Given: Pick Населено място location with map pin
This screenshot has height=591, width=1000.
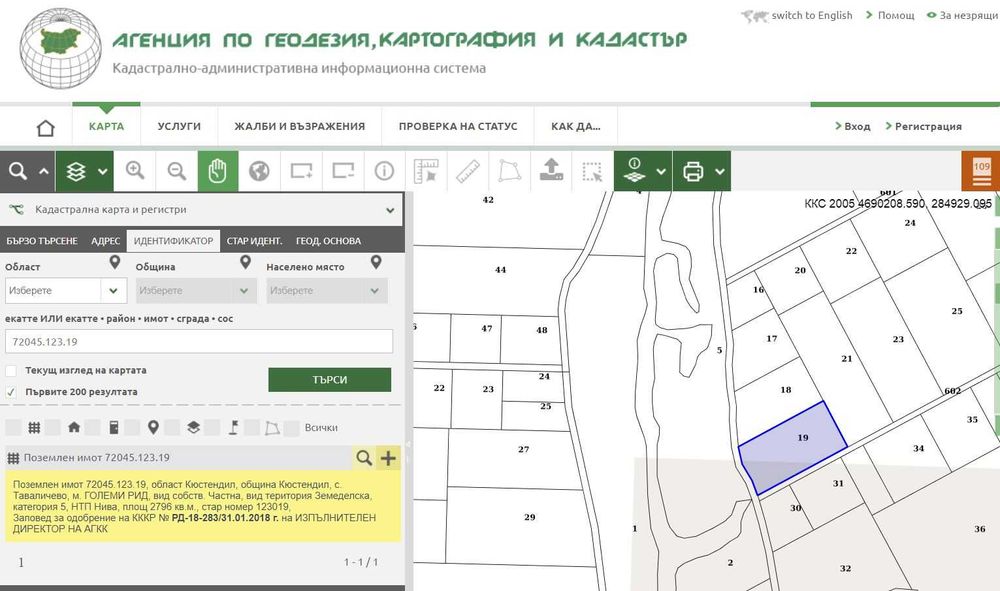Looking at the screenshot, I should point(376,262).
